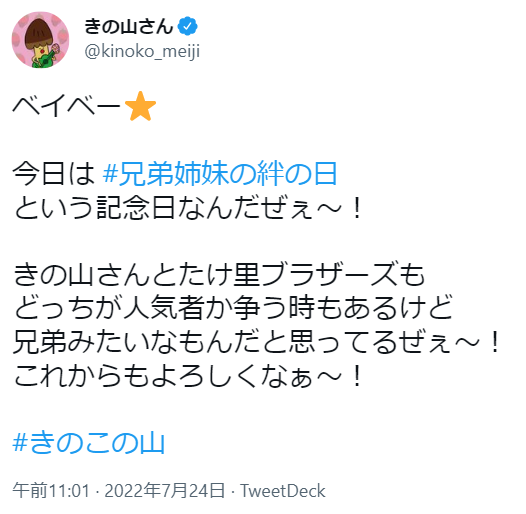Click the line 兄弟みたいなもんだと思ってるぜぇ〜！
526x514 pixels.
tap(257, 342)
